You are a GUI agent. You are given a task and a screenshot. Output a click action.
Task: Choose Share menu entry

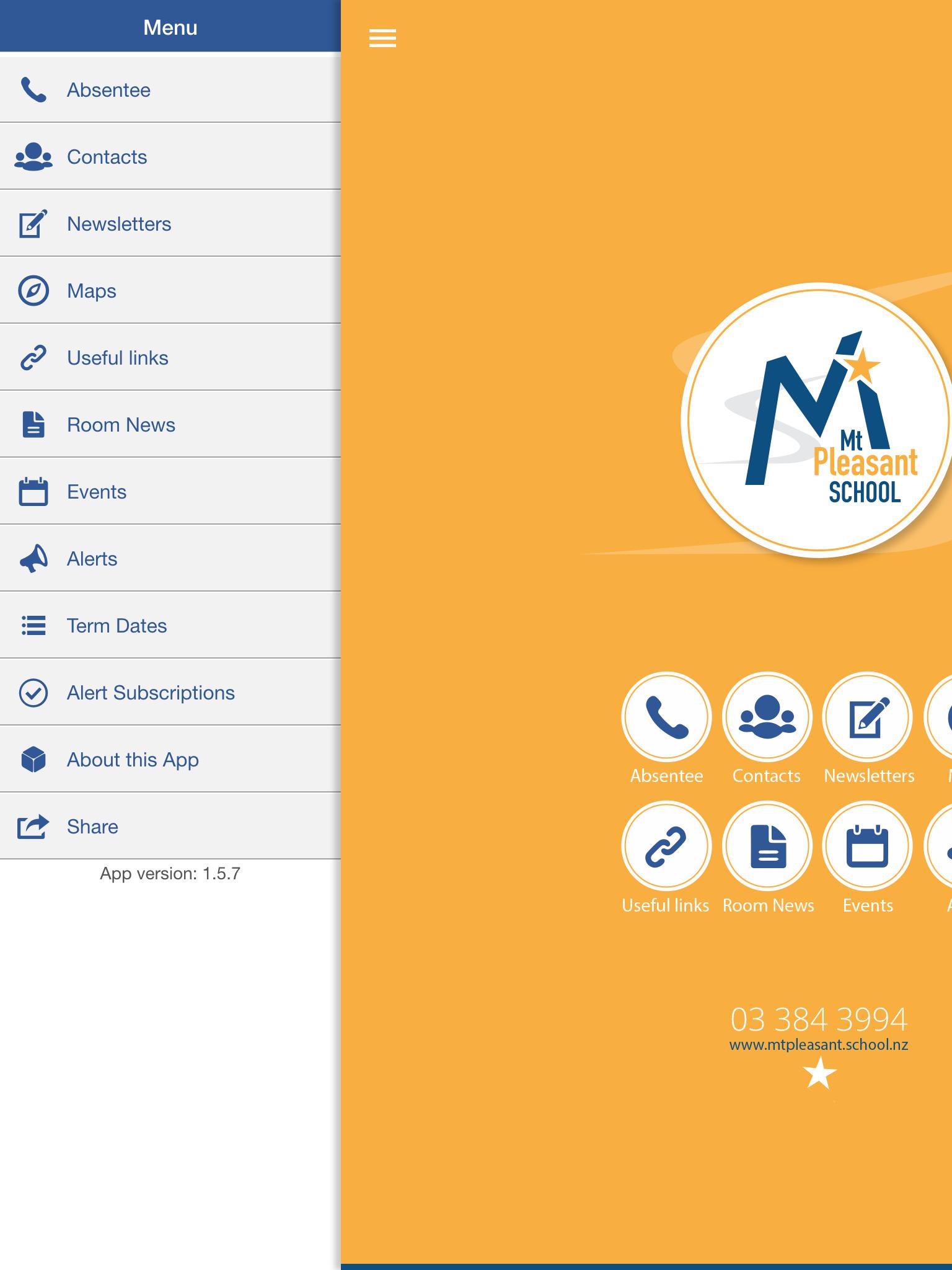point(170,827)
